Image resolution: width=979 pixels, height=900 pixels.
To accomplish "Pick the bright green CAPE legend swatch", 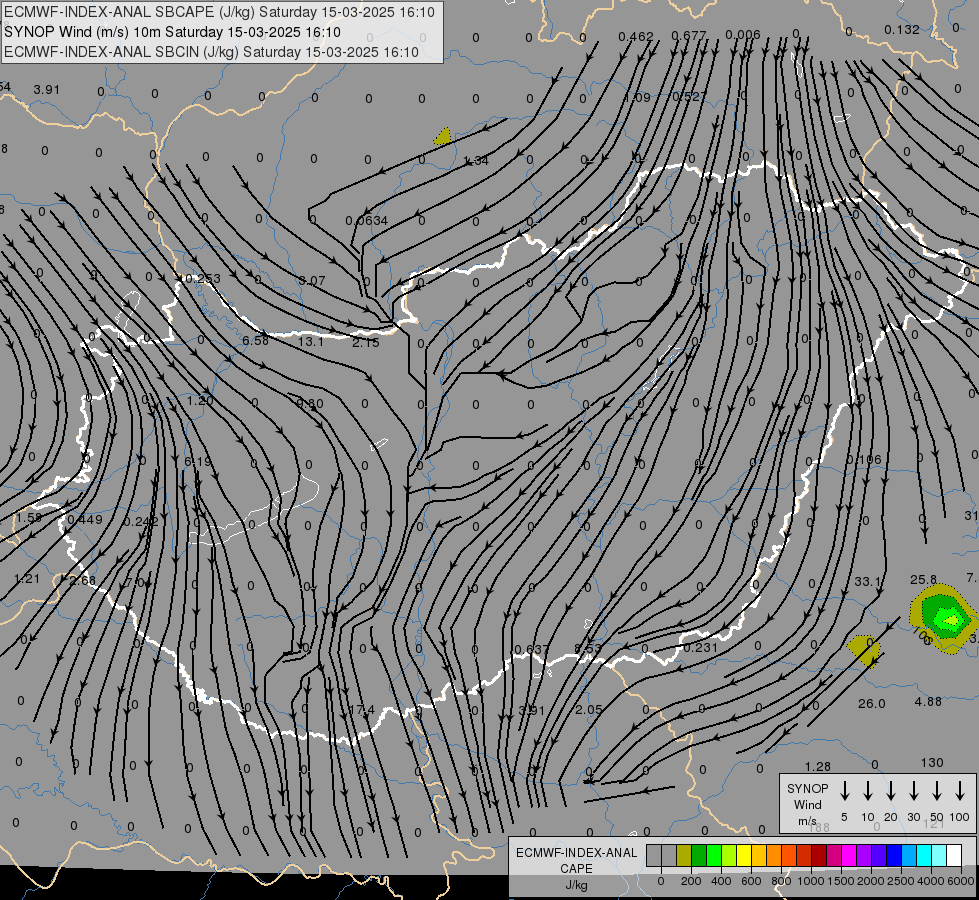I will click(714, 856).
